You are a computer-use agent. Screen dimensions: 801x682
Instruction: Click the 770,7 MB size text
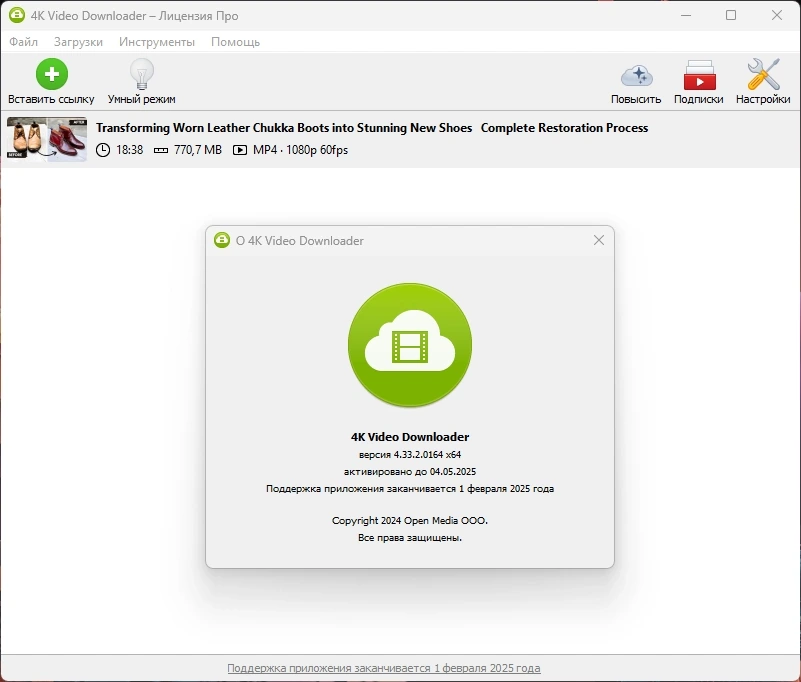coord(198,150)
